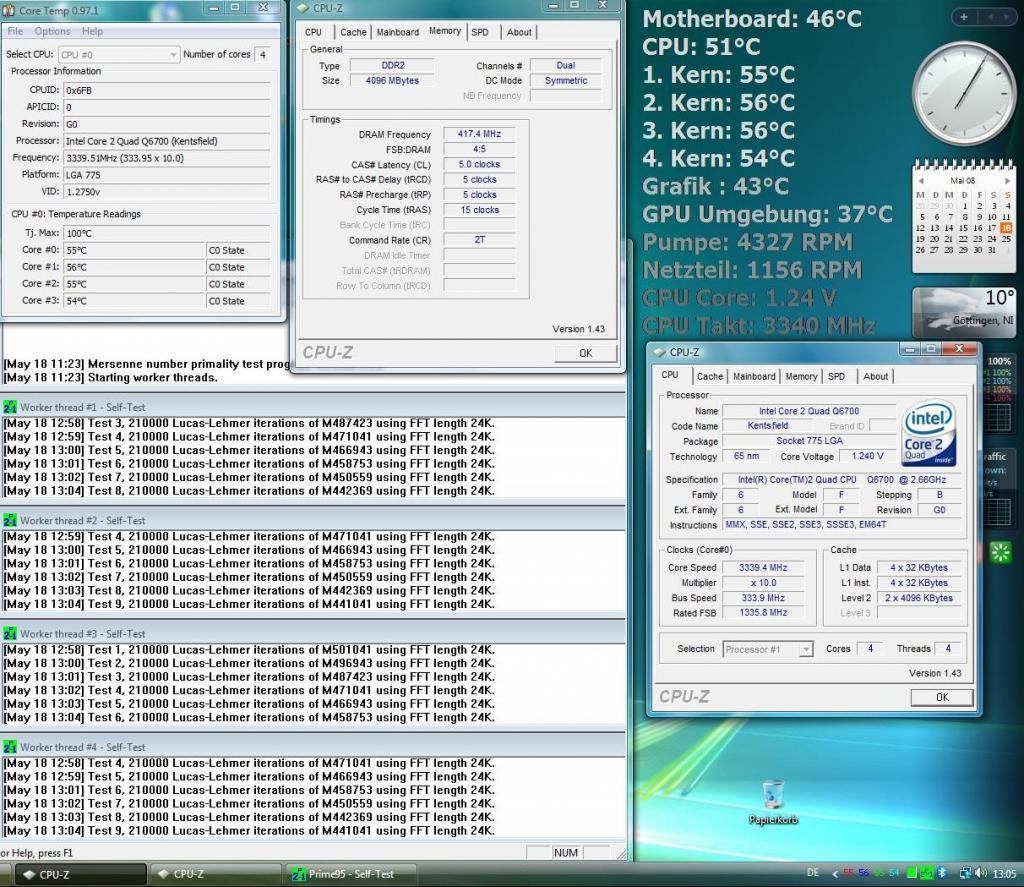The height and width of the screenshot is (887, 1024).
Task: Switch to SPD tab in memory CPU-Z window
Action: tap(480, 32)
